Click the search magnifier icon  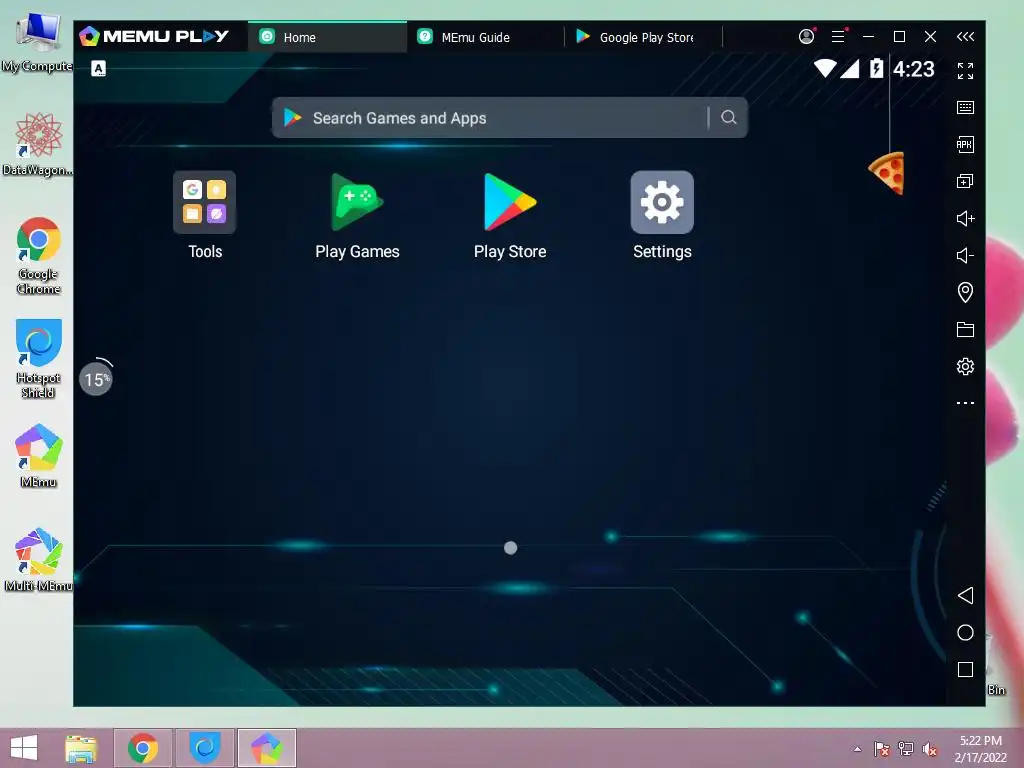729,118
